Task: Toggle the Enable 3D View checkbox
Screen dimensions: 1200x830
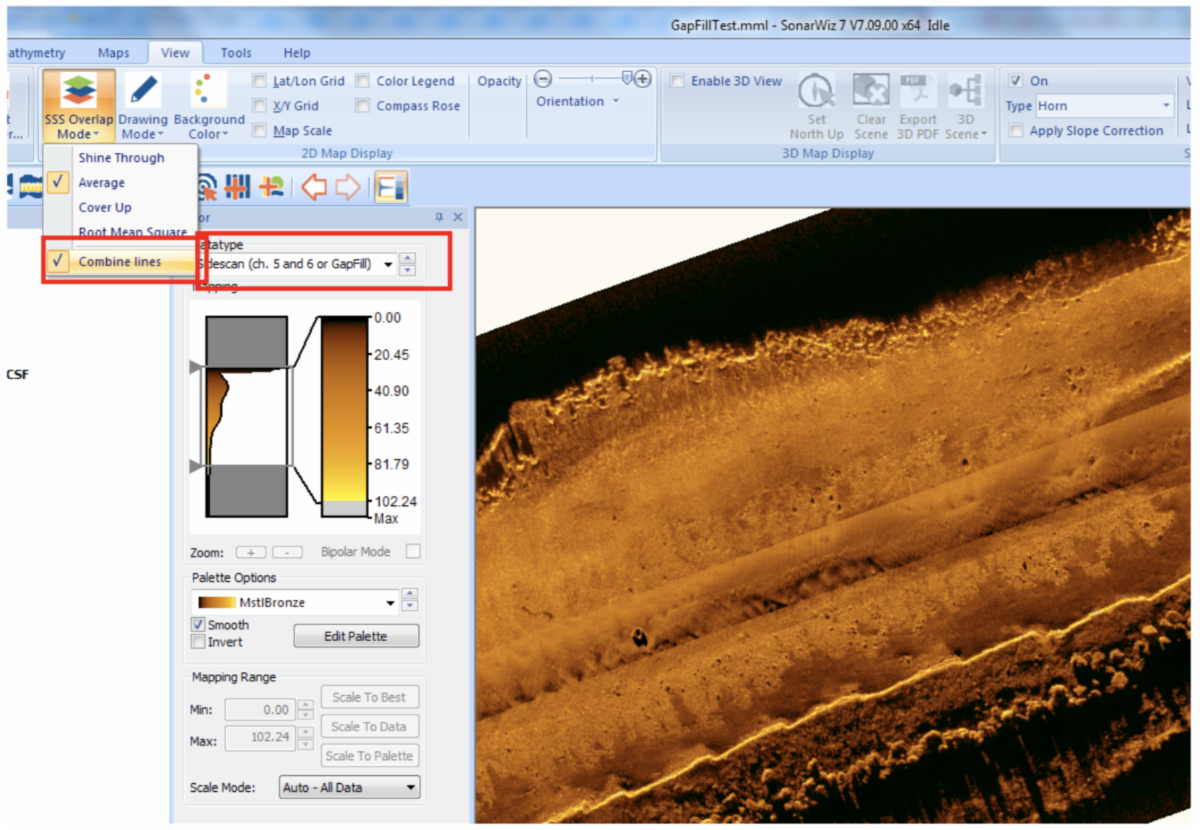Action: [x=678, y=81]
